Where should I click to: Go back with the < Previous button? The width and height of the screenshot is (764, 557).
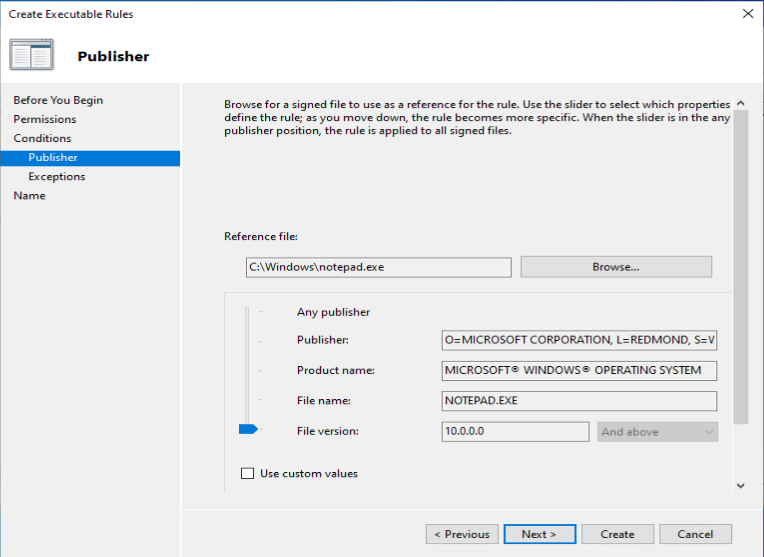[461, 534]
